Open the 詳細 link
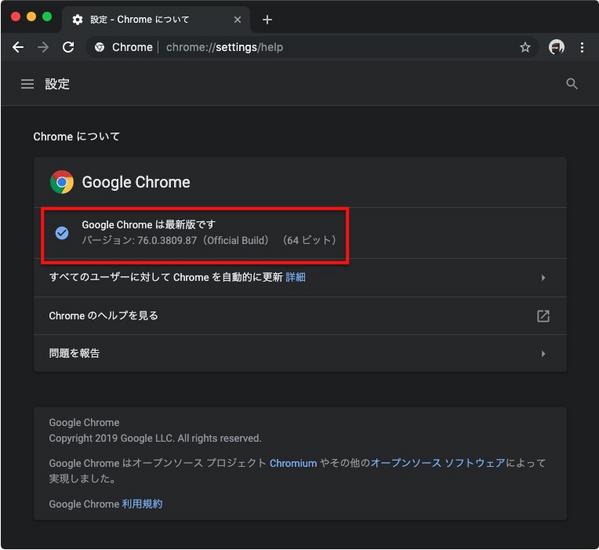 296,277
